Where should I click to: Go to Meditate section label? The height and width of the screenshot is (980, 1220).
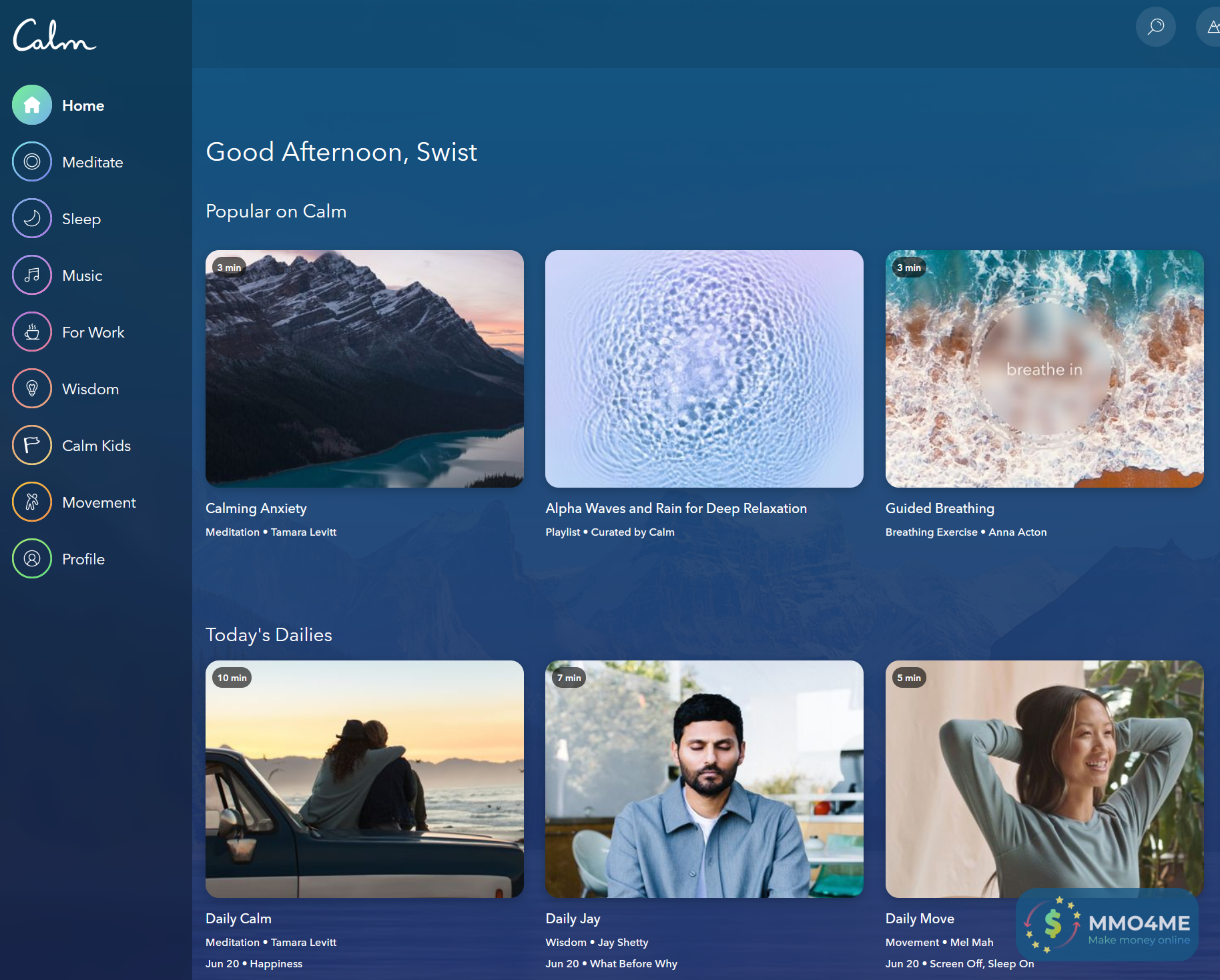(93, 162)
